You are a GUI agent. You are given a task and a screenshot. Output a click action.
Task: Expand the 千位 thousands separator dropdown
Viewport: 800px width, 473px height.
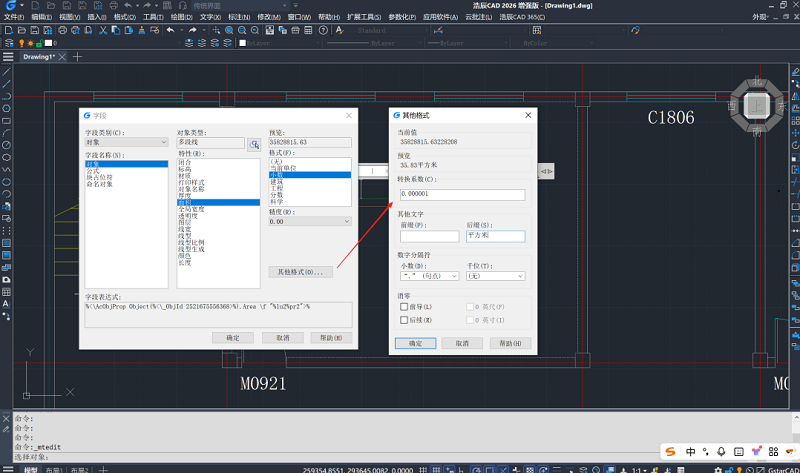[494, 276]
